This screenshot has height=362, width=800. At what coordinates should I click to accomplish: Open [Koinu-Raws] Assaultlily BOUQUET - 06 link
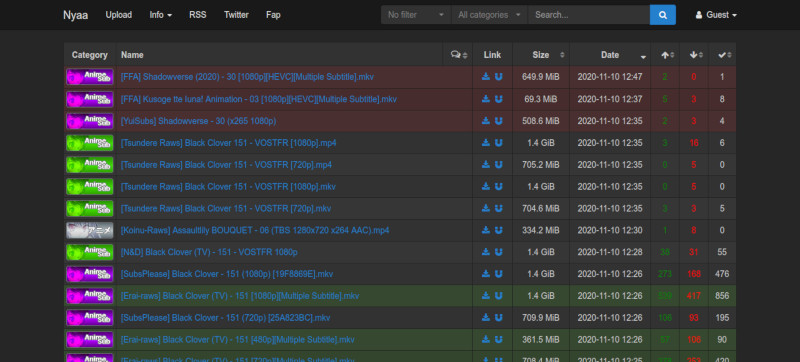[255, 230]
